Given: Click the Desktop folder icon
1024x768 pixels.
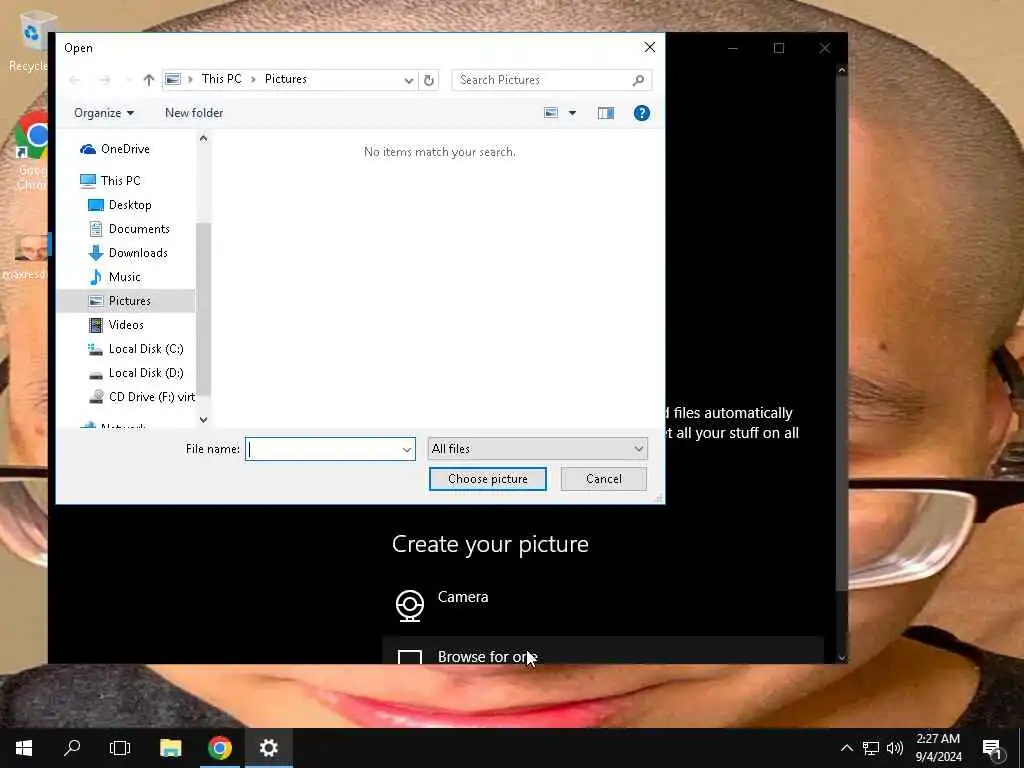Looking at the screenshot, I should 95,205.
